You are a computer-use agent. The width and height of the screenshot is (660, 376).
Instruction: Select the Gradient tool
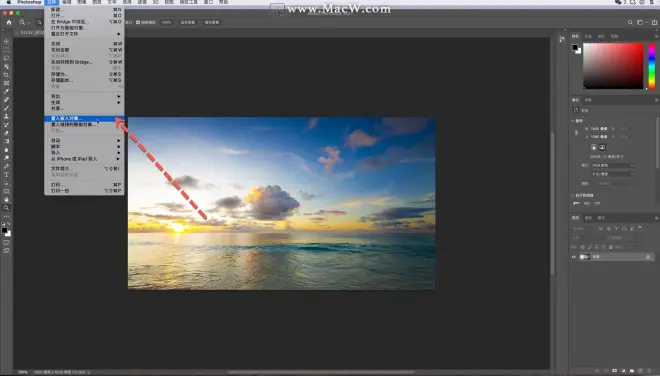pyautogui.click(x=6, y=141)
